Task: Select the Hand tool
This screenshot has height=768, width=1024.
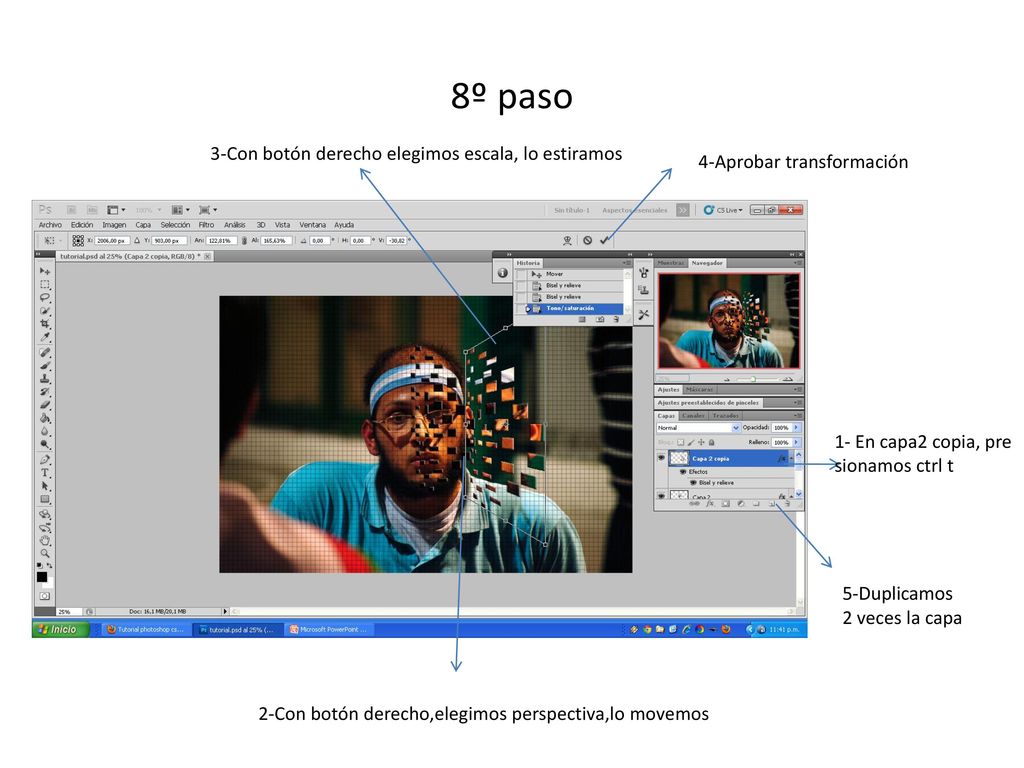Action: point(44,541)
